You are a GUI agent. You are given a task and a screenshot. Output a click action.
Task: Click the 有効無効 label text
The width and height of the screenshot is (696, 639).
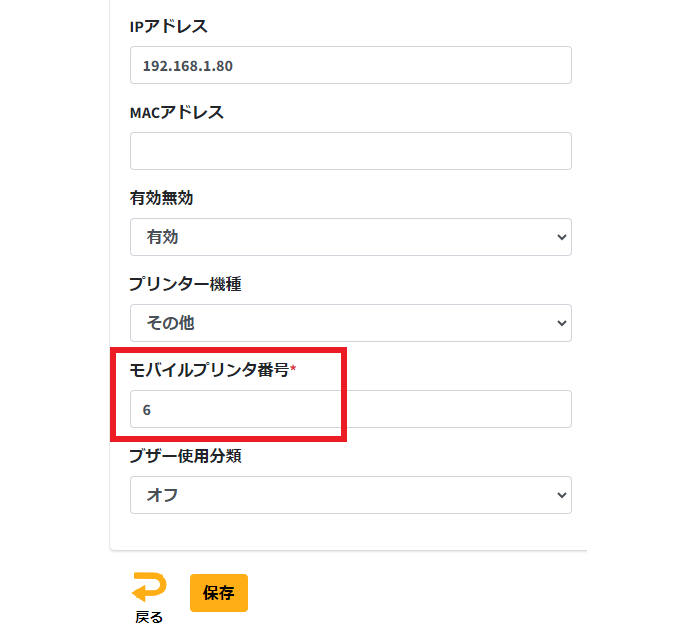point(162,198)
